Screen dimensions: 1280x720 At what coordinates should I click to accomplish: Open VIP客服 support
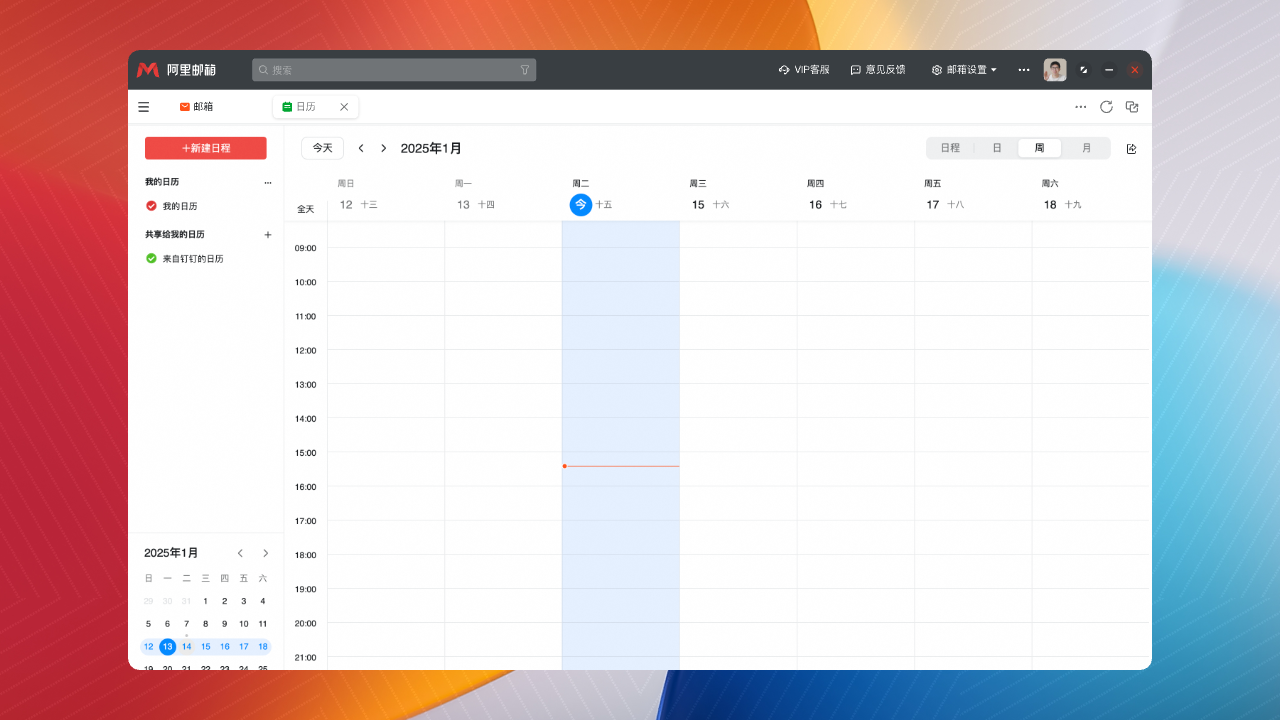tap(804, 70)
